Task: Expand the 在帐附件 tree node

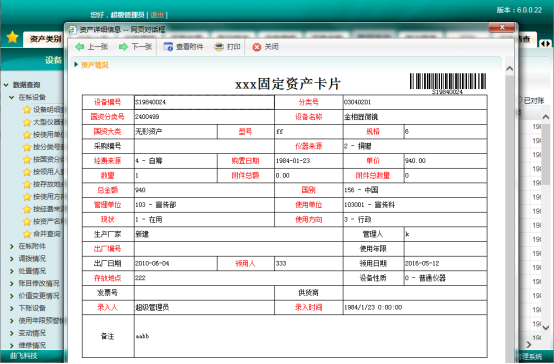Action: (12, 246)
